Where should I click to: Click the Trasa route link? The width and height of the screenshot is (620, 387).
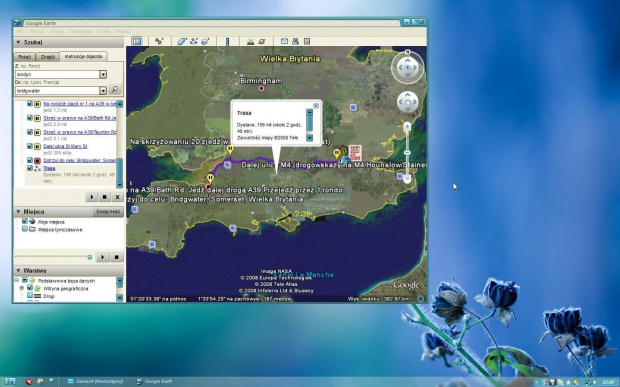[49, 168]
